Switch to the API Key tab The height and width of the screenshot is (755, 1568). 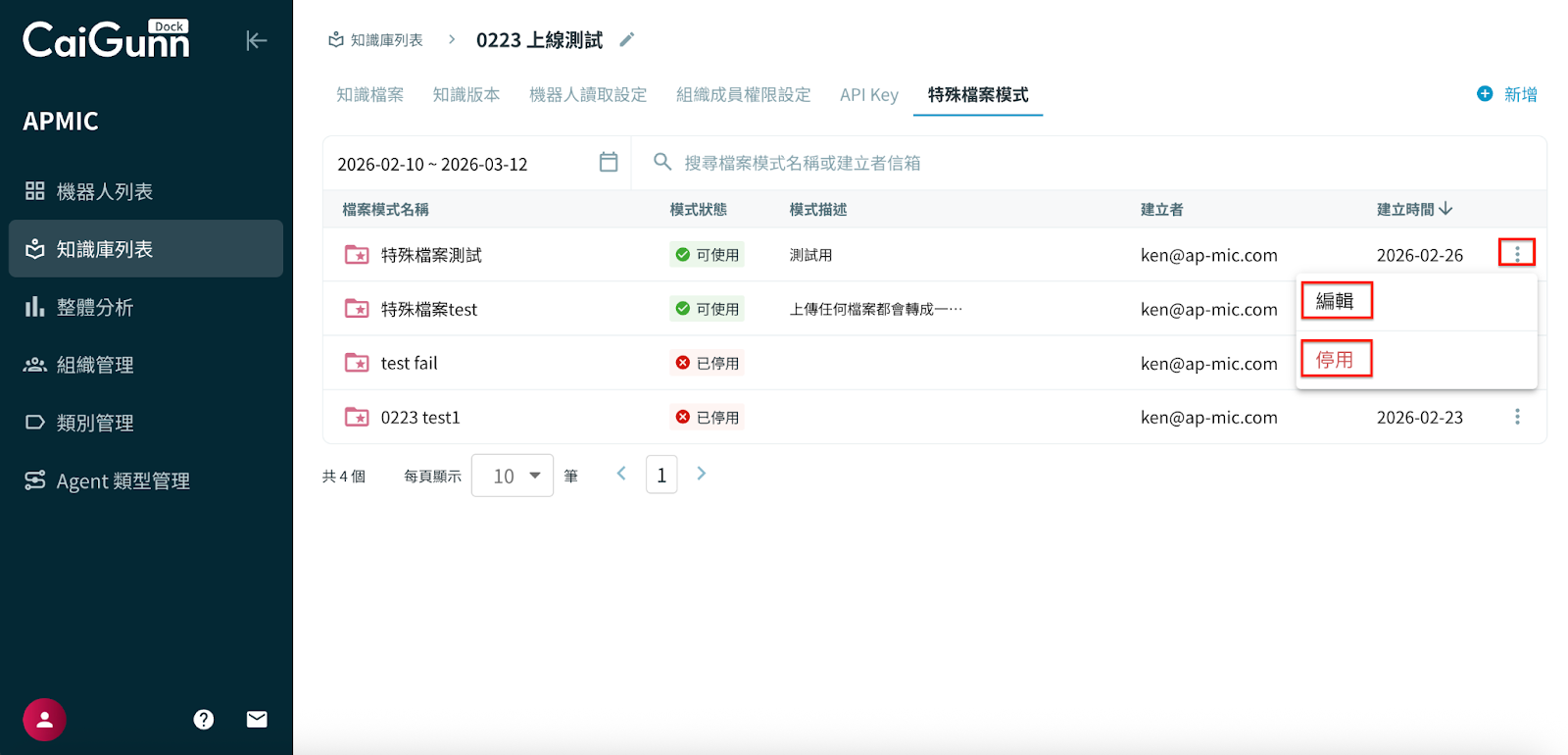click(x=868, y=95)
